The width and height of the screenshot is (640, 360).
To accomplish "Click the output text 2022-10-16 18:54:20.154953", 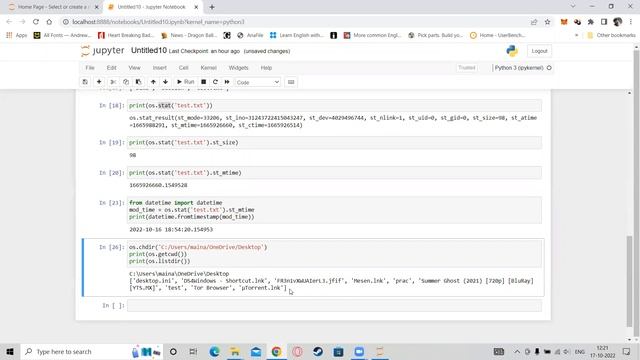I will [x=171, y=229].
